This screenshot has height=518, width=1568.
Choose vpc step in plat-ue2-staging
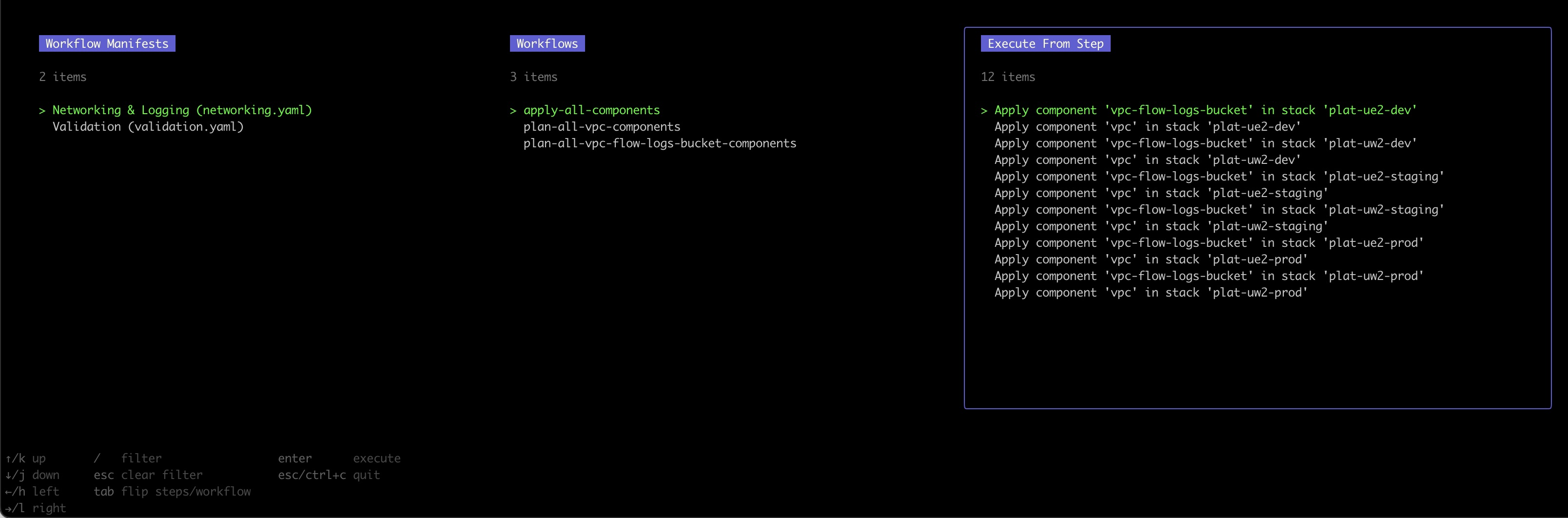pos(1161,193)
